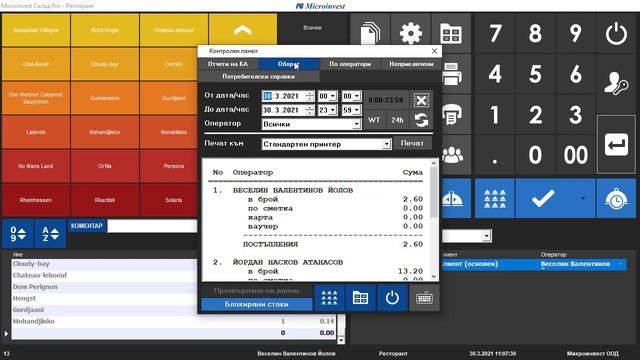Click the service bell cloche icon
This screenshot has height=360, width=640.
tap(453, 198)
